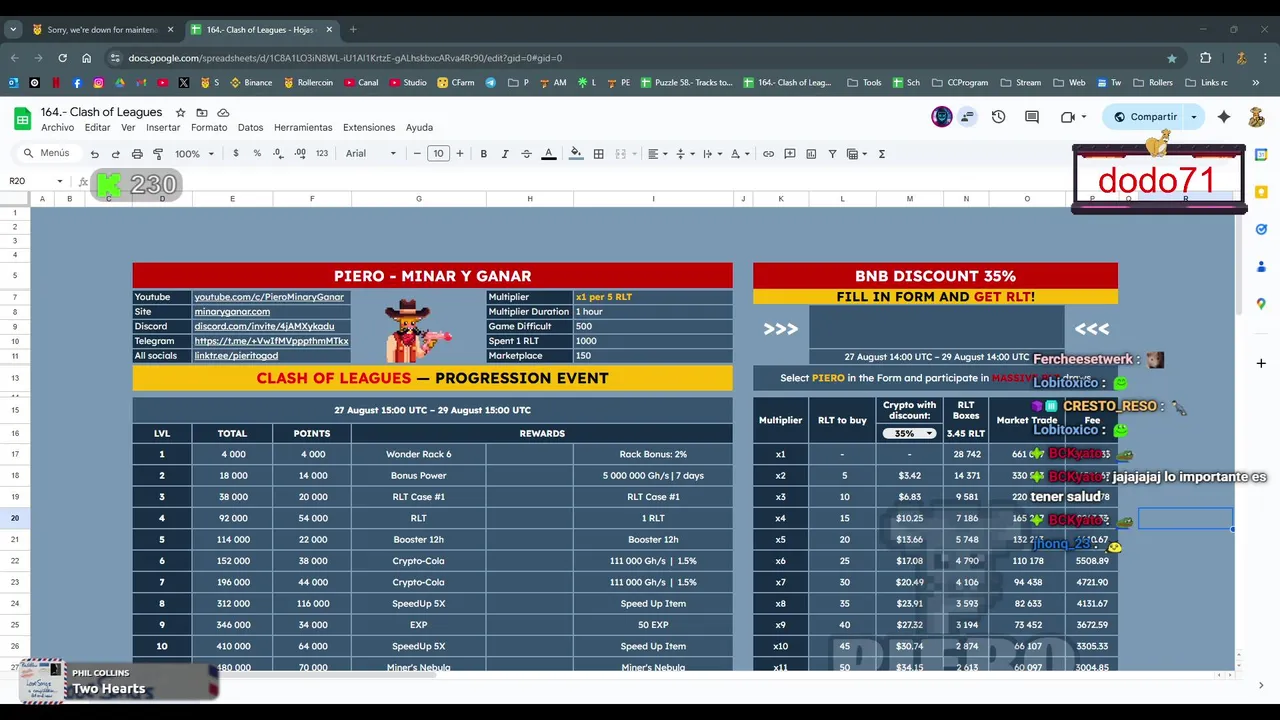Viewport: 1280px width, 720px height.
Task: Open horizontal align dropdown
Action: (x=656, y=154)
